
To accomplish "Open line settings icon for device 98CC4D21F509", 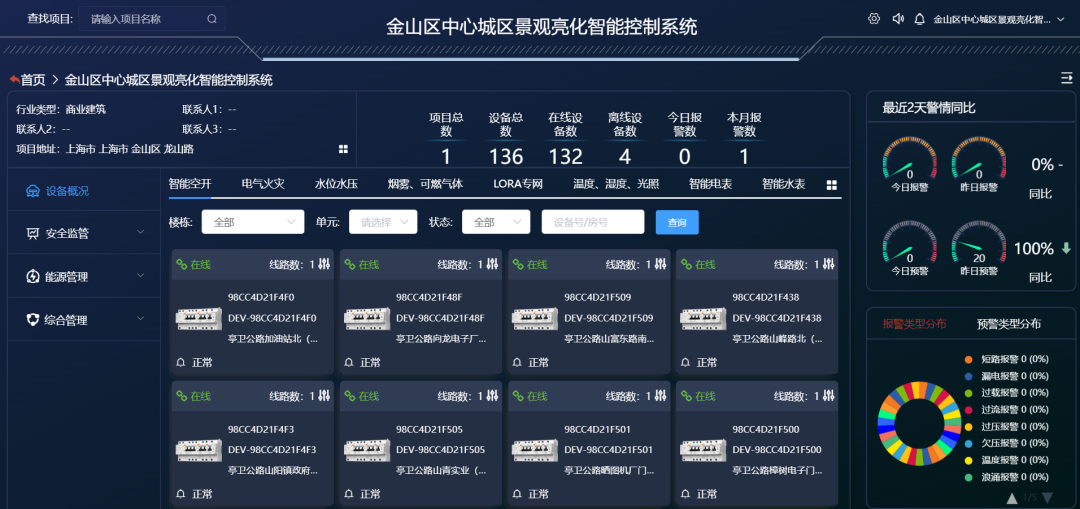I will click(x=661, y=264).
